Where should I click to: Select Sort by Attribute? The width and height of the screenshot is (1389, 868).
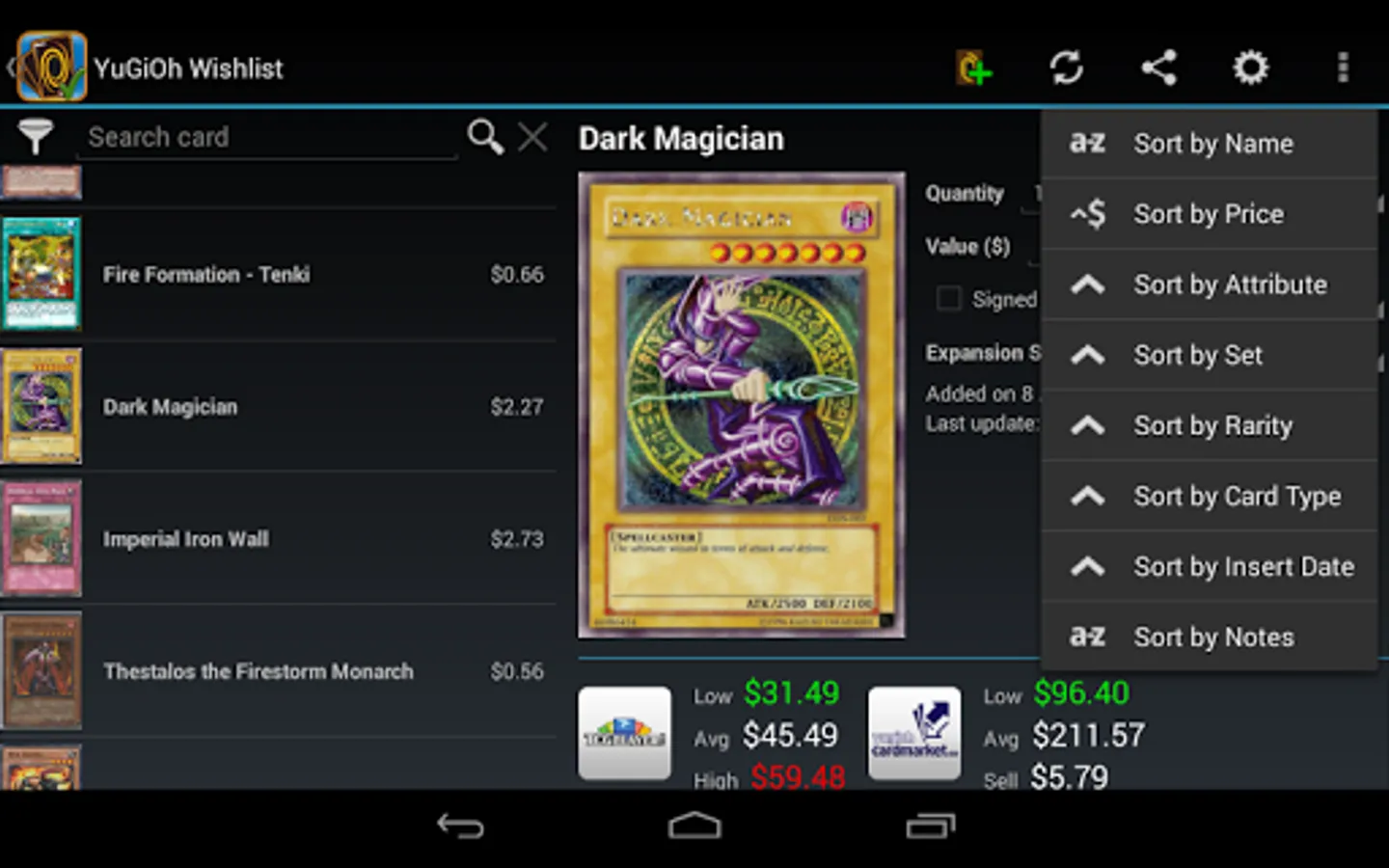click(x=1209, y=285)
